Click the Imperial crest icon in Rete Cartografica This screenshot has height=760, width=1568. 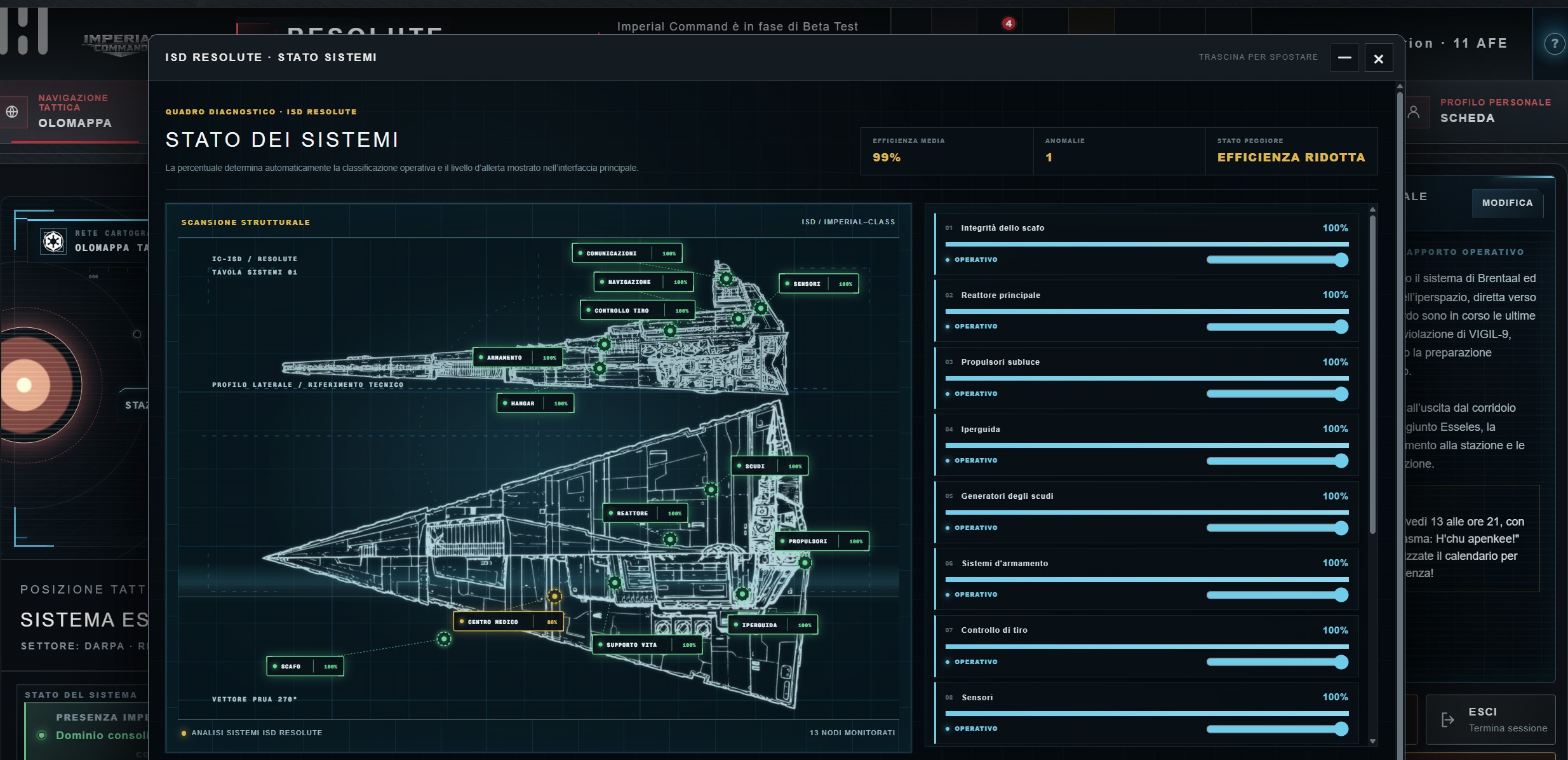pyautogui.click(x=53, y=241)
